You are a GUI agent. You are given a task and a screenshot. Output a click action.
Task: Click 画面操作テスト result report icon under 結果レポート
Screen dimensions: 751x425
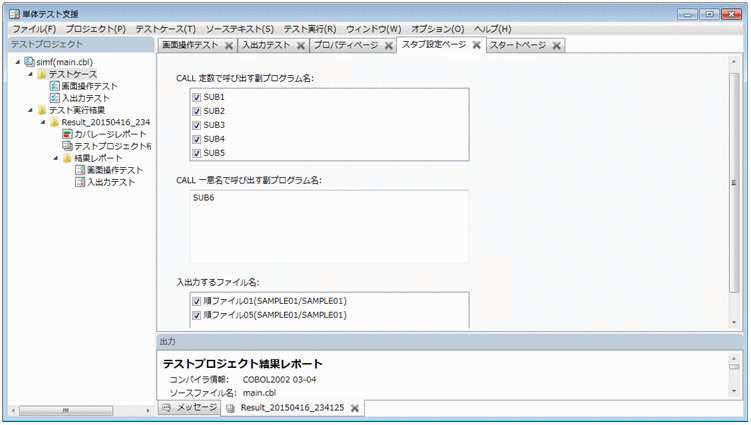(80, 170)
